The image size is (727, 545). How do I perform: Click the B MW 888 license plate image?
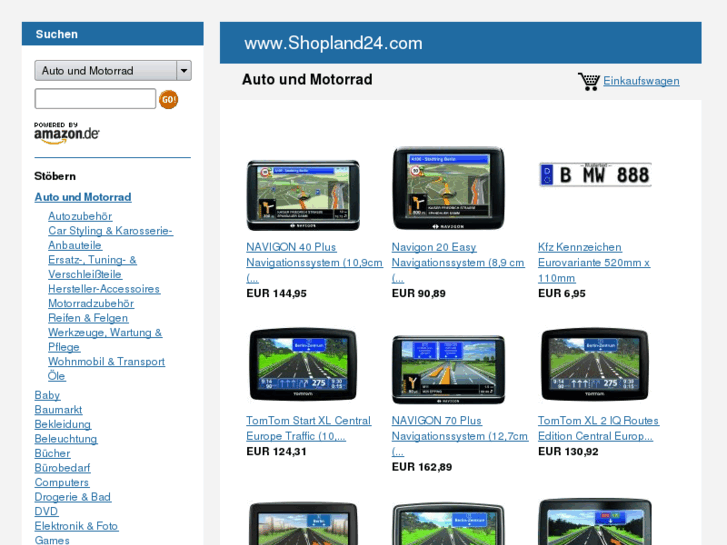point(595,175)
